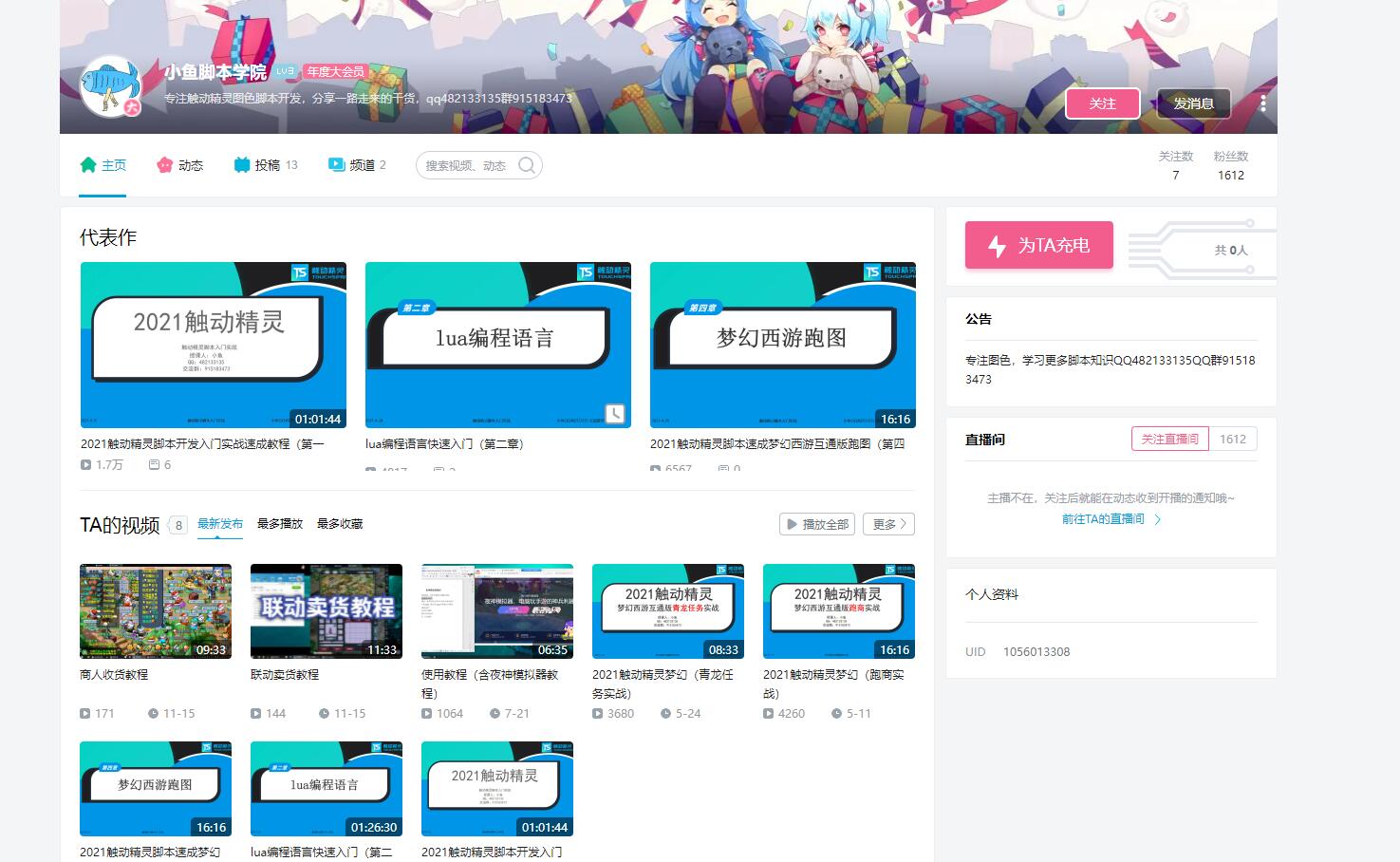
Task: Click the lua编程语言快速入门（第二章） featured title
Action: coord(444,443)
